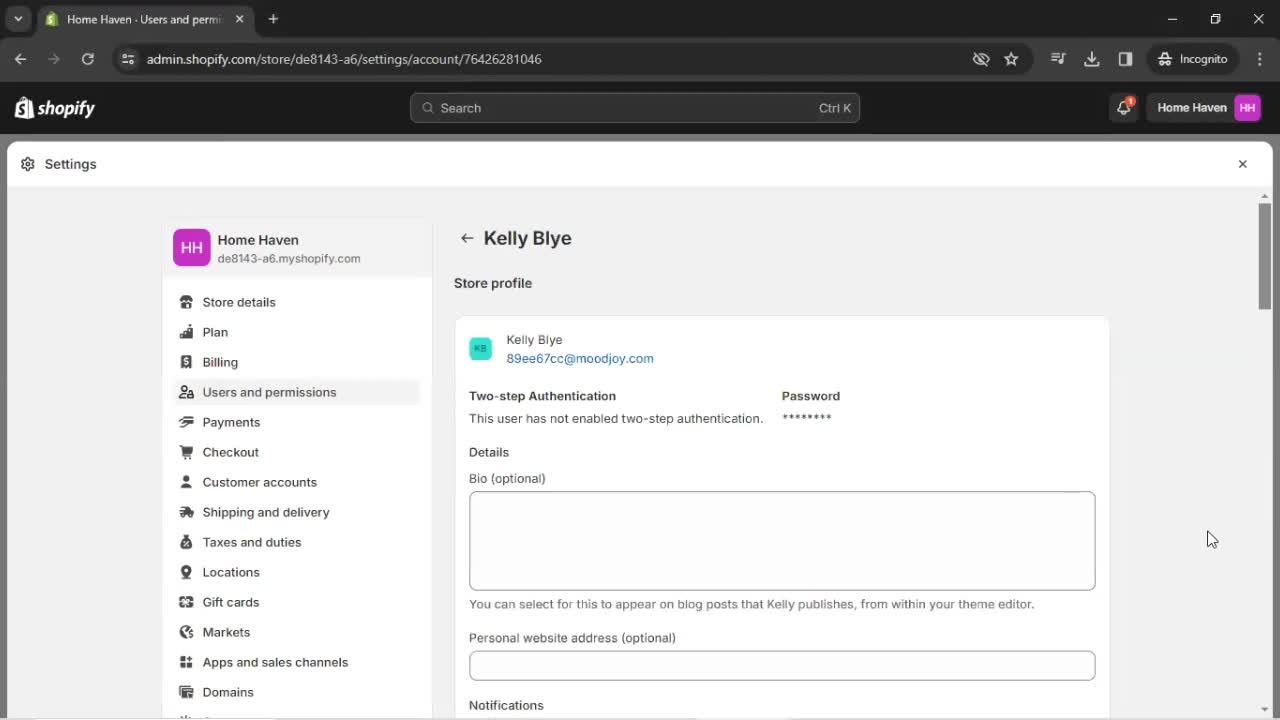Click the Settings gear icon
The width and height of the screenshot is (1280, 720).
pos(28,164)
